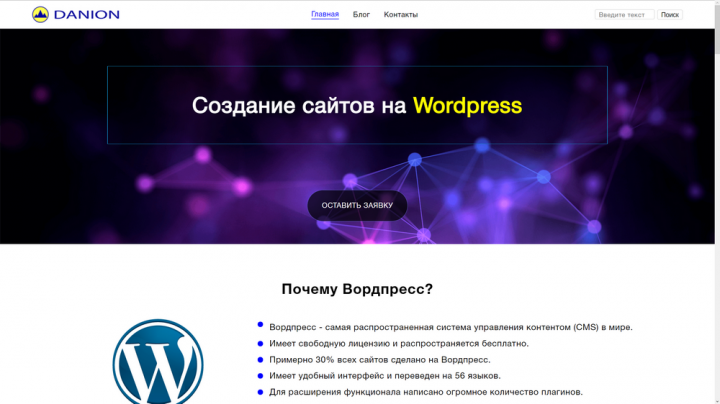
Task: Open the Контакты menu link
Action: pyautogui.click(x=401, y=15)
